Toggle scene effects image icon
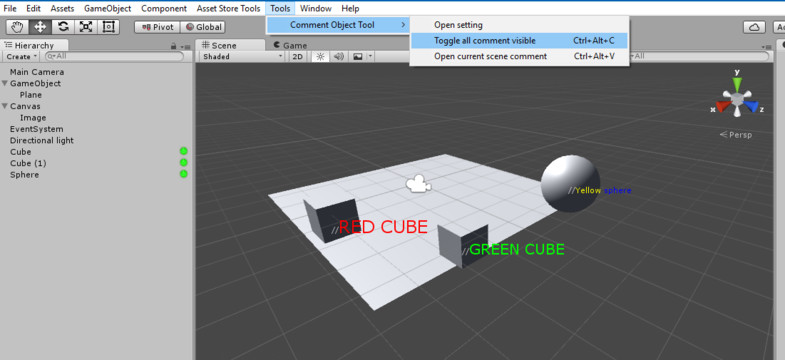 [357, 57]
